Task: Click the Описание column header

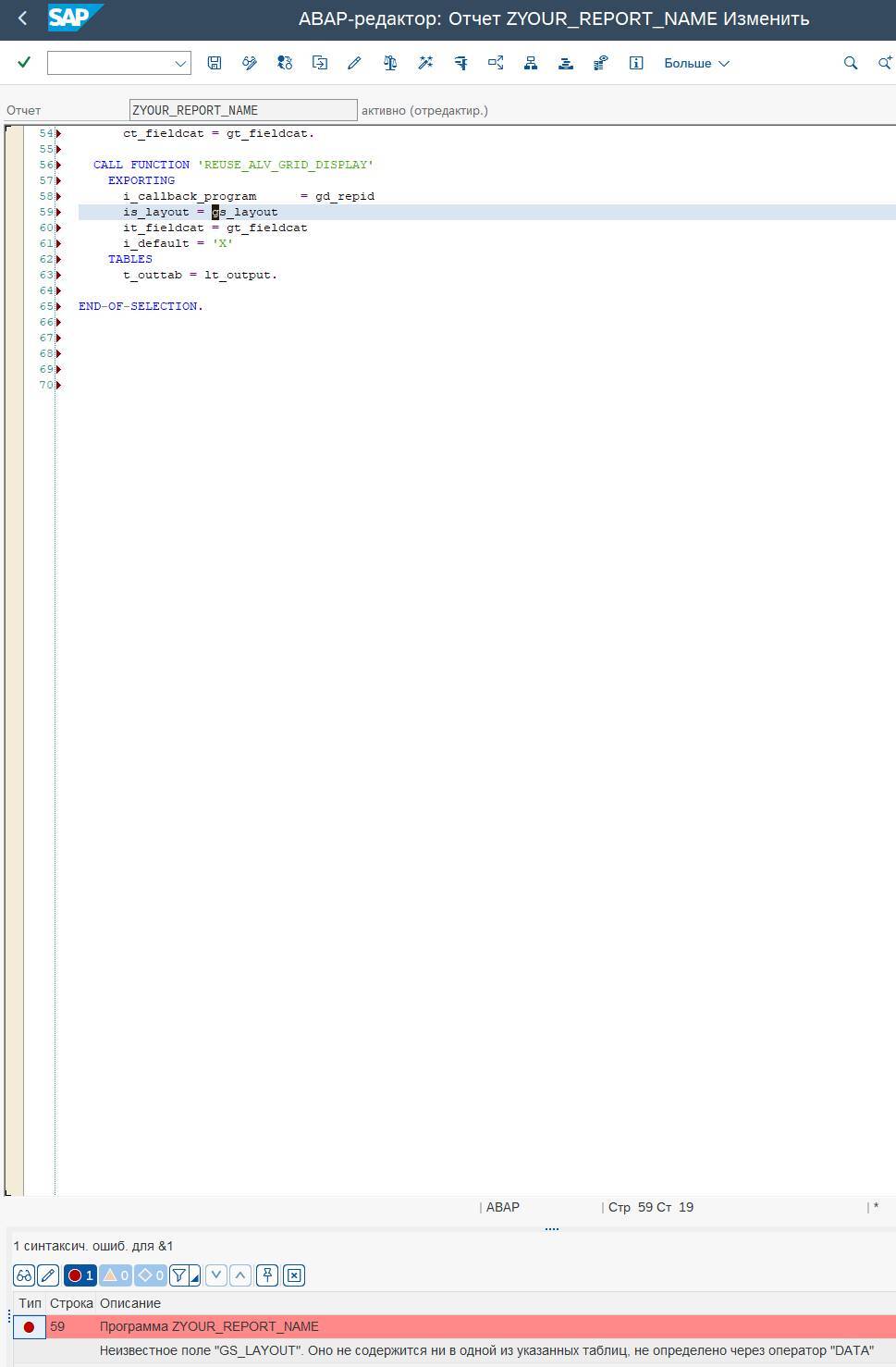Action: coord(130,1303)
